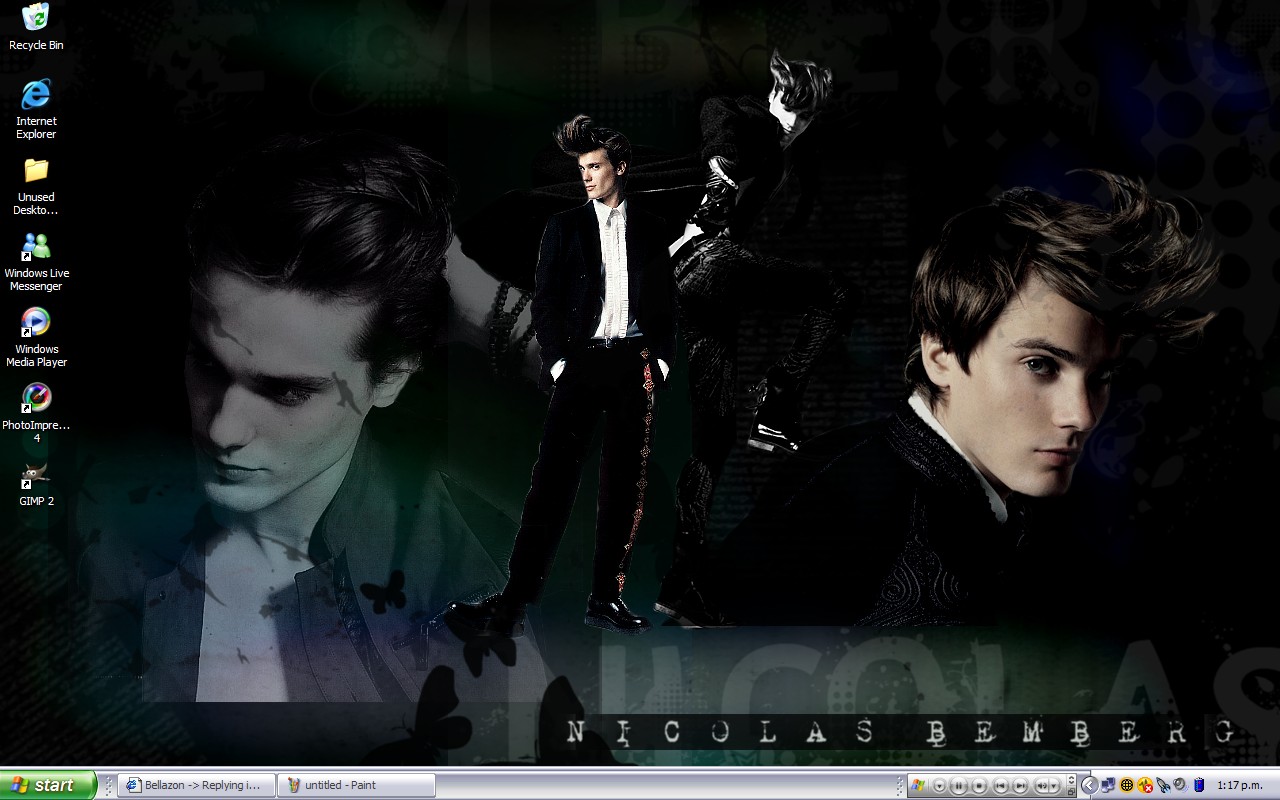The width and height of the screenshot is (1280, 800).
Task: Switch to the Bellazon browser window
Action: [x=196, y=785]
